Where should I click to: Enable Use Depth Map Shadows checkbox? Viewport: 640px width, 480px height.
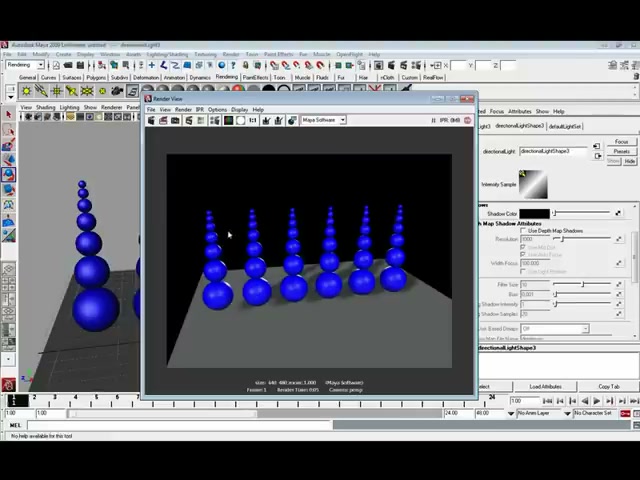click(523, 231)
